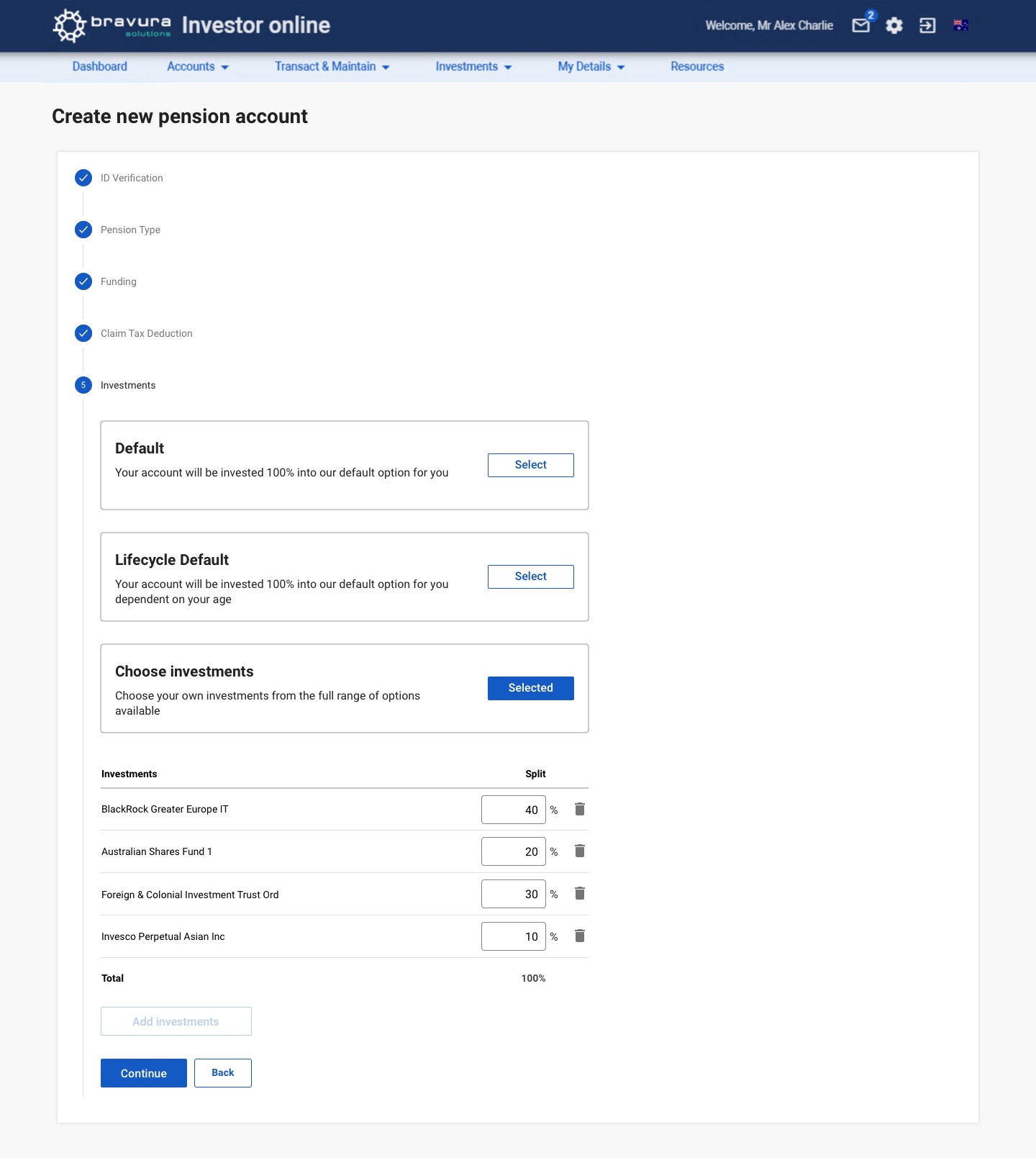Open the My Details dropdown
This screenshot has width=1036, height=1158.
click(x=591, y=66)
